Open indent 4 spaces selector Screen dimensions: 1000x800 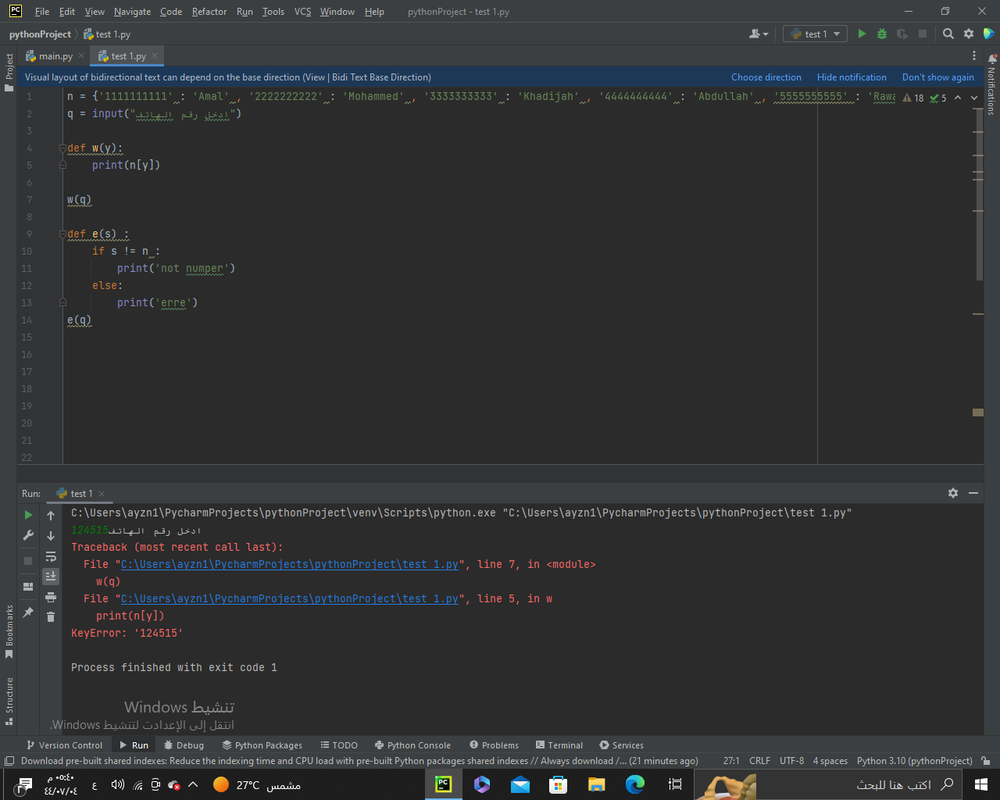830,760
